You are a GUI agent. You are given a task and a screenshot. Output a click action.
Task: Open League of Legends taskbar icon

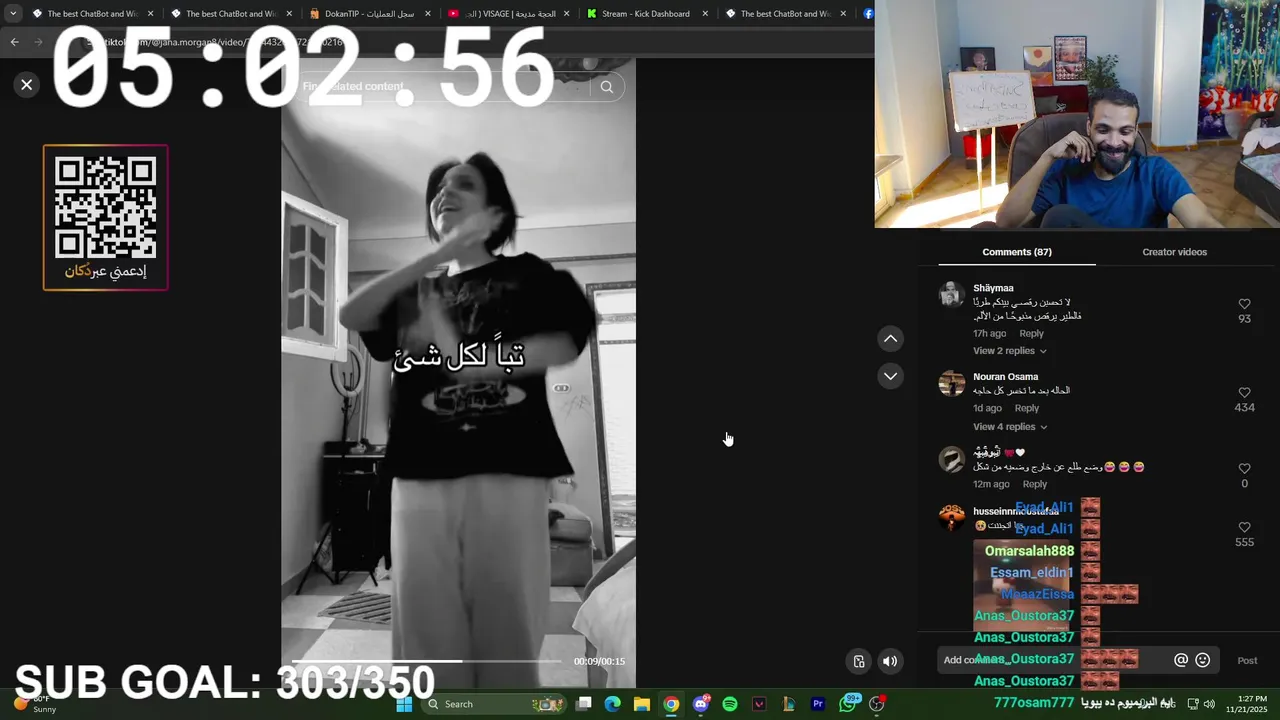(788, 704)
